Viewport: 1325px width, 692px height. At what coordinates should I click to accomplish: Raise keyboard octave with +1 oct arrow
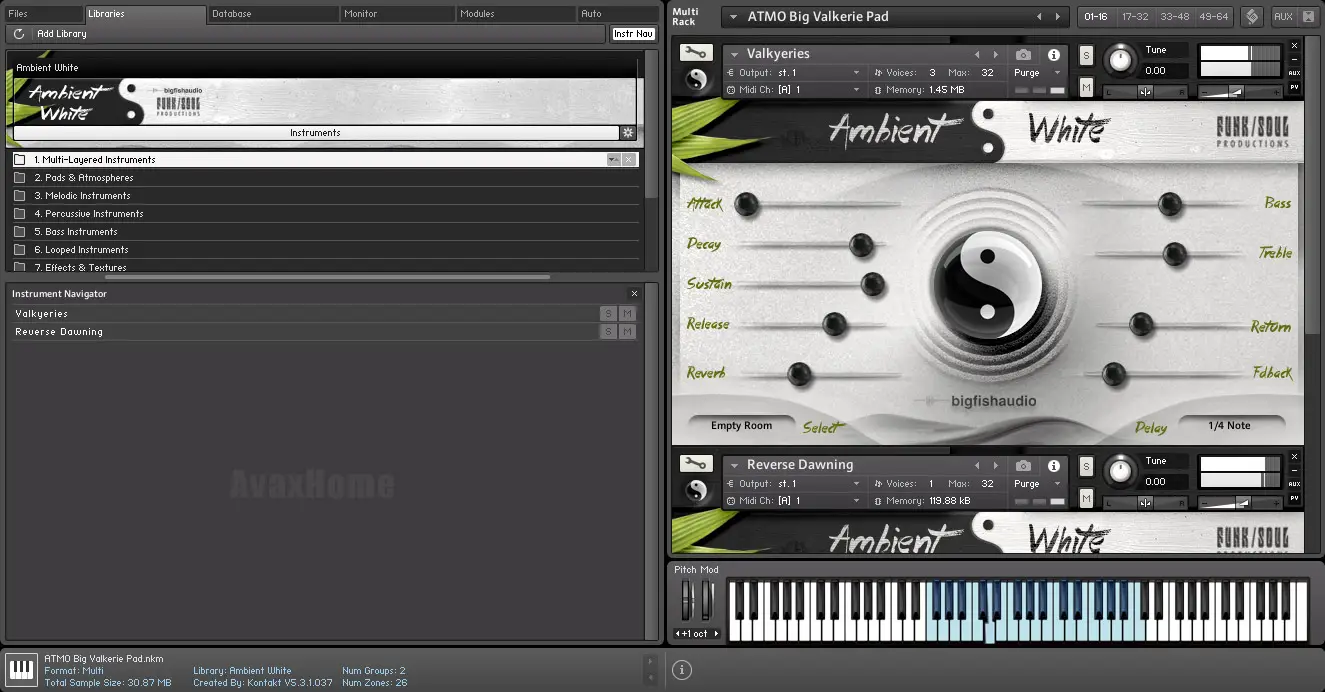pyautogui.click(x=716, y=634)
